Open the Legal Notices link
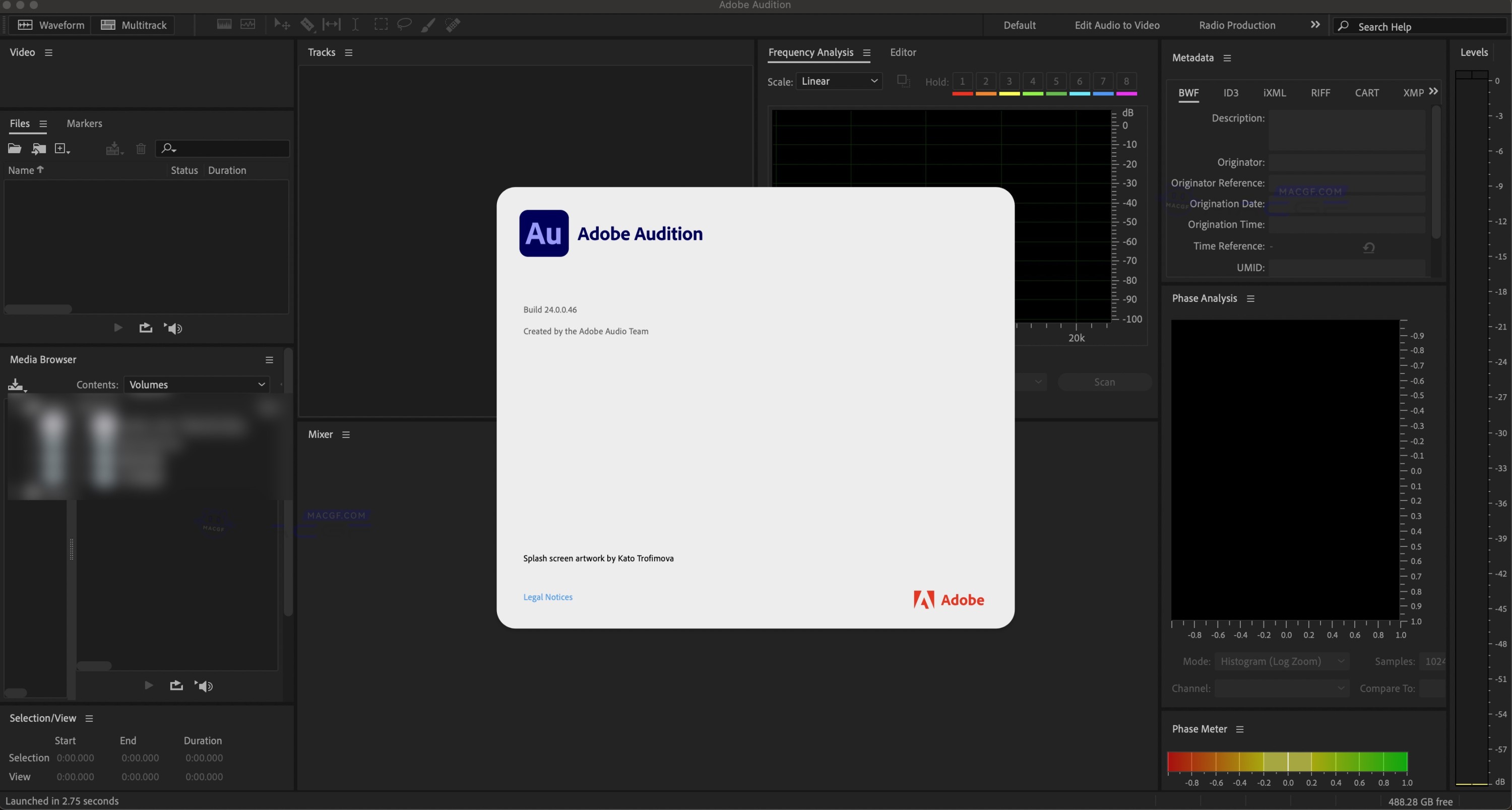 pos(547,597)
